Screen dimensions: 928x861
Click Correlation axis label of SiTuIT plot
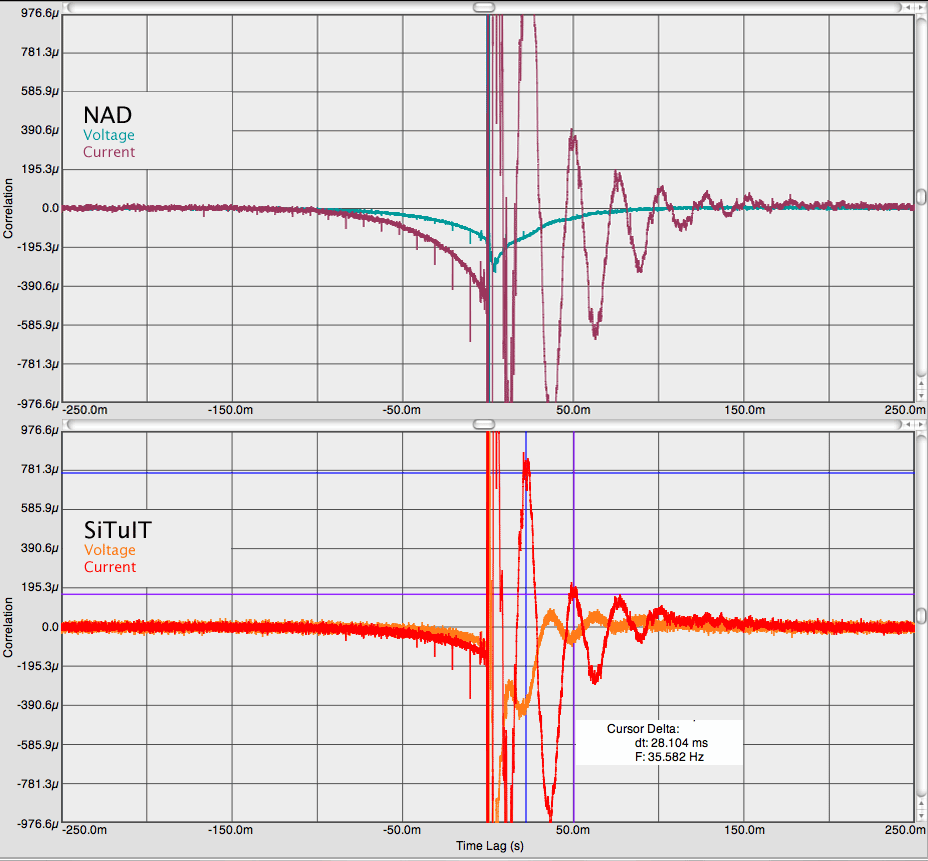click(x=8, y=627)
